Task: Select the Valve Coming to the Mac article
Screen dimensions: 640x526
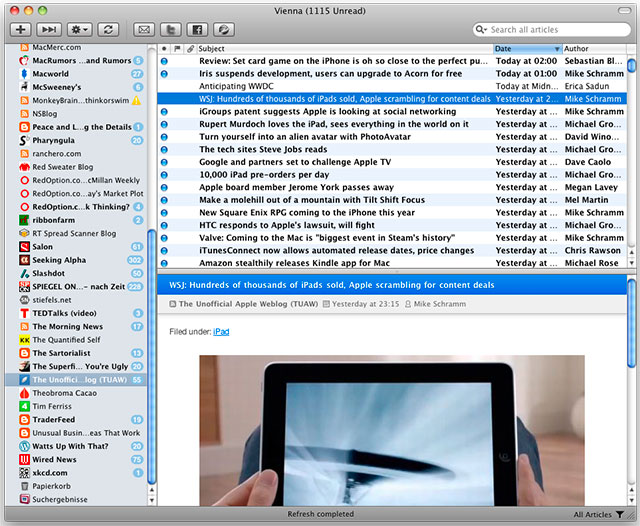Action: (x=392, y=238)
